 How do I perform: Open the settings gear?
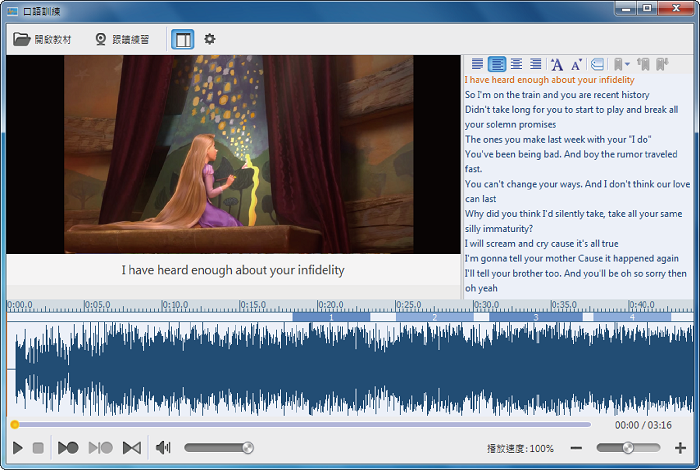coord(210,39)
